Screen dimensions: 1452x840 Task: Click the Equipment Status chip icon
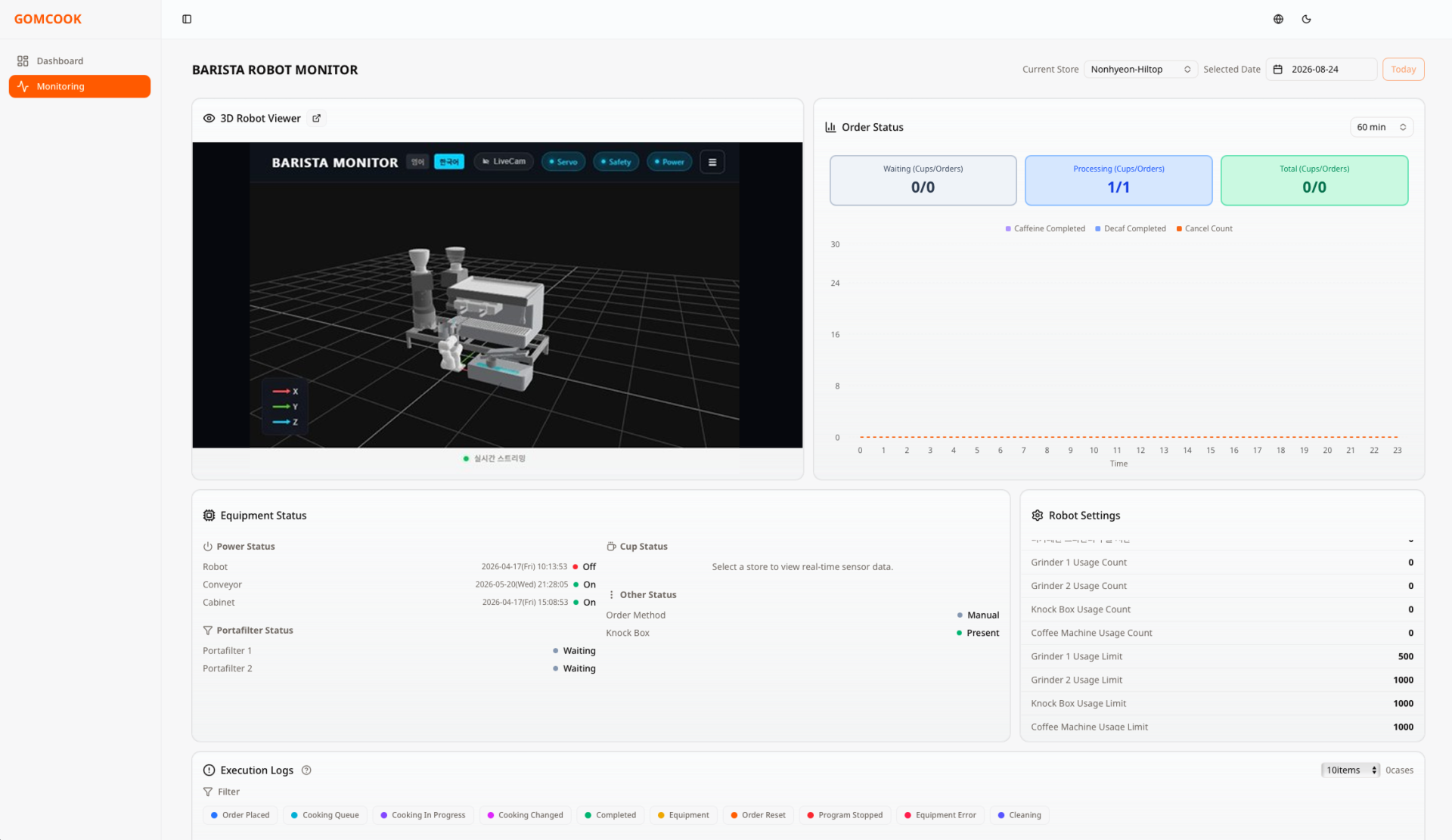tap(209, 515)
